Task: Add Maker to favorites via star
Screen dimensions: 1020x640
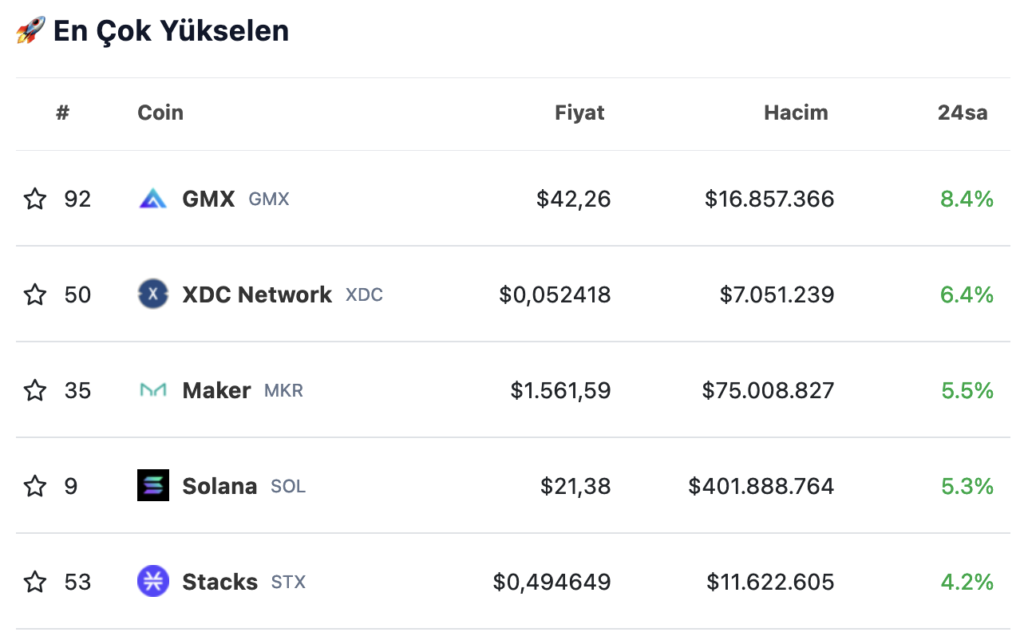Action: tap(35, 390)
